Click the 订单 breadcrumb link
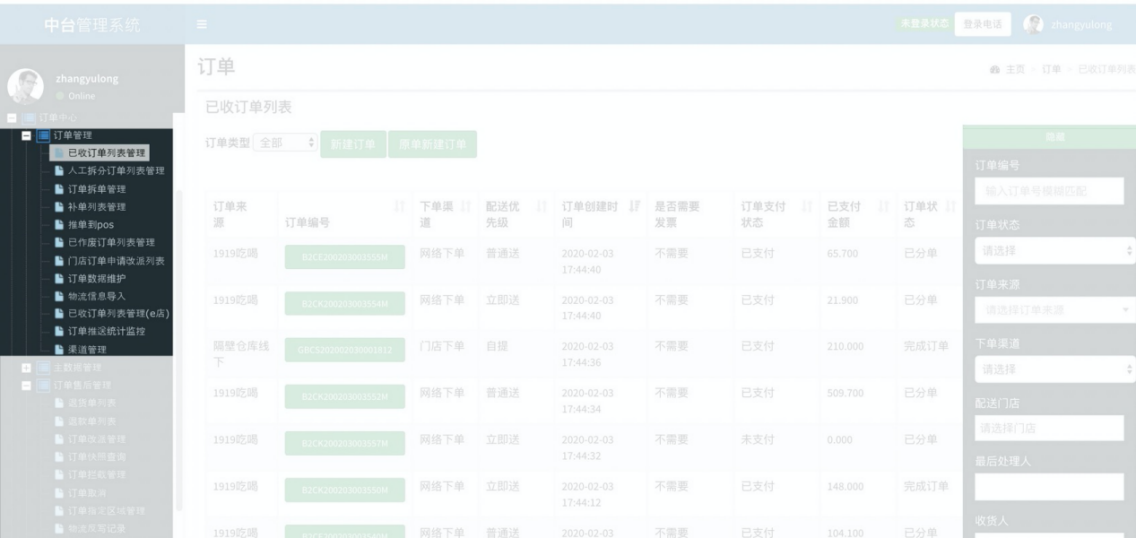The image size is (1136, 538). click(x=1051, y=69)
